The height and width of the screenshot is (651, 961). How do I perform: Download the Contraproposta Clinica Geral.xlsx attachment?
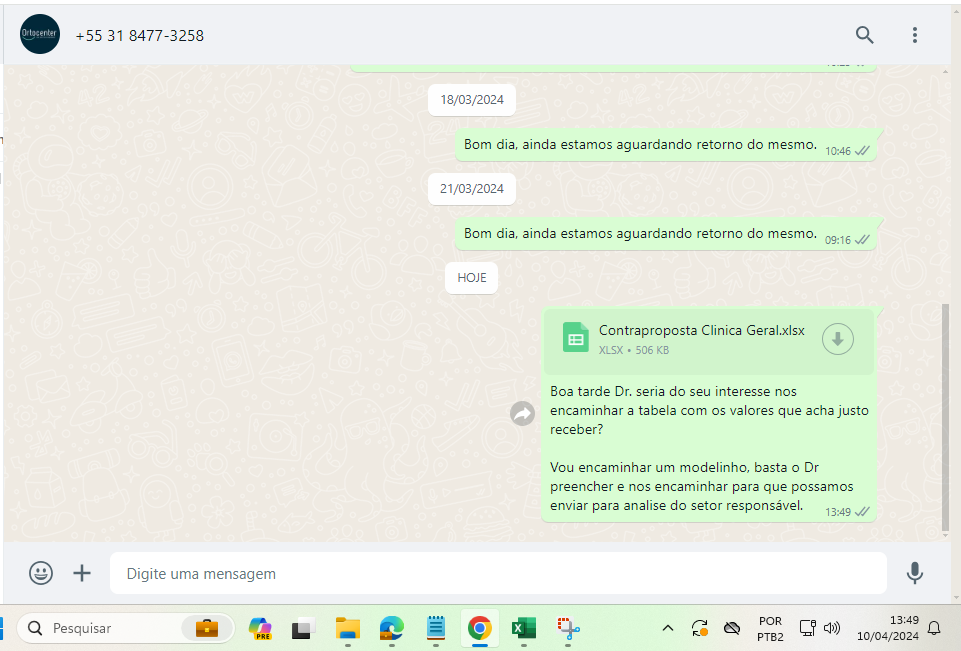coord(837,339)
